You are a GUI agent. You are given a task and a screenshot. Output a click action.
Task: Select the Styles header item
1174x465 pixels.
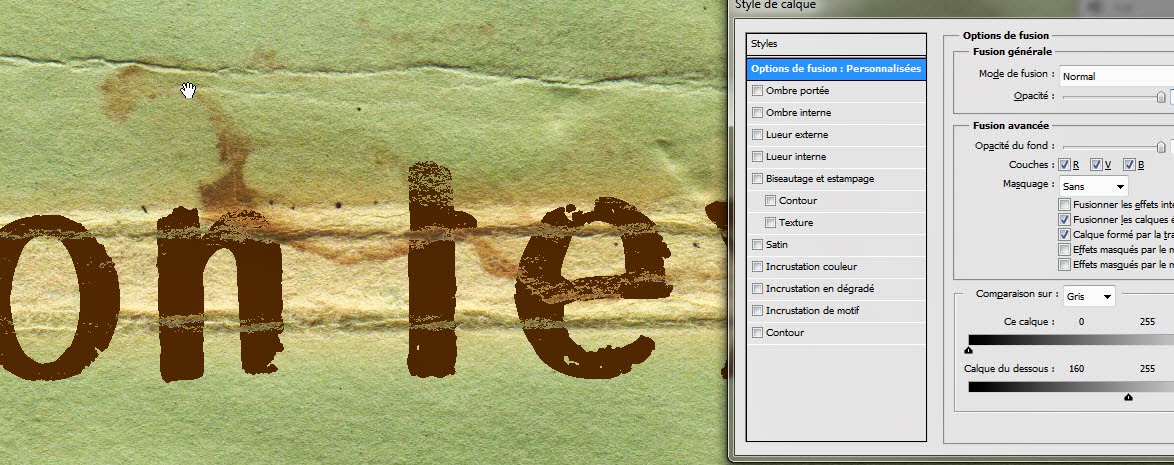coord(836,44)
